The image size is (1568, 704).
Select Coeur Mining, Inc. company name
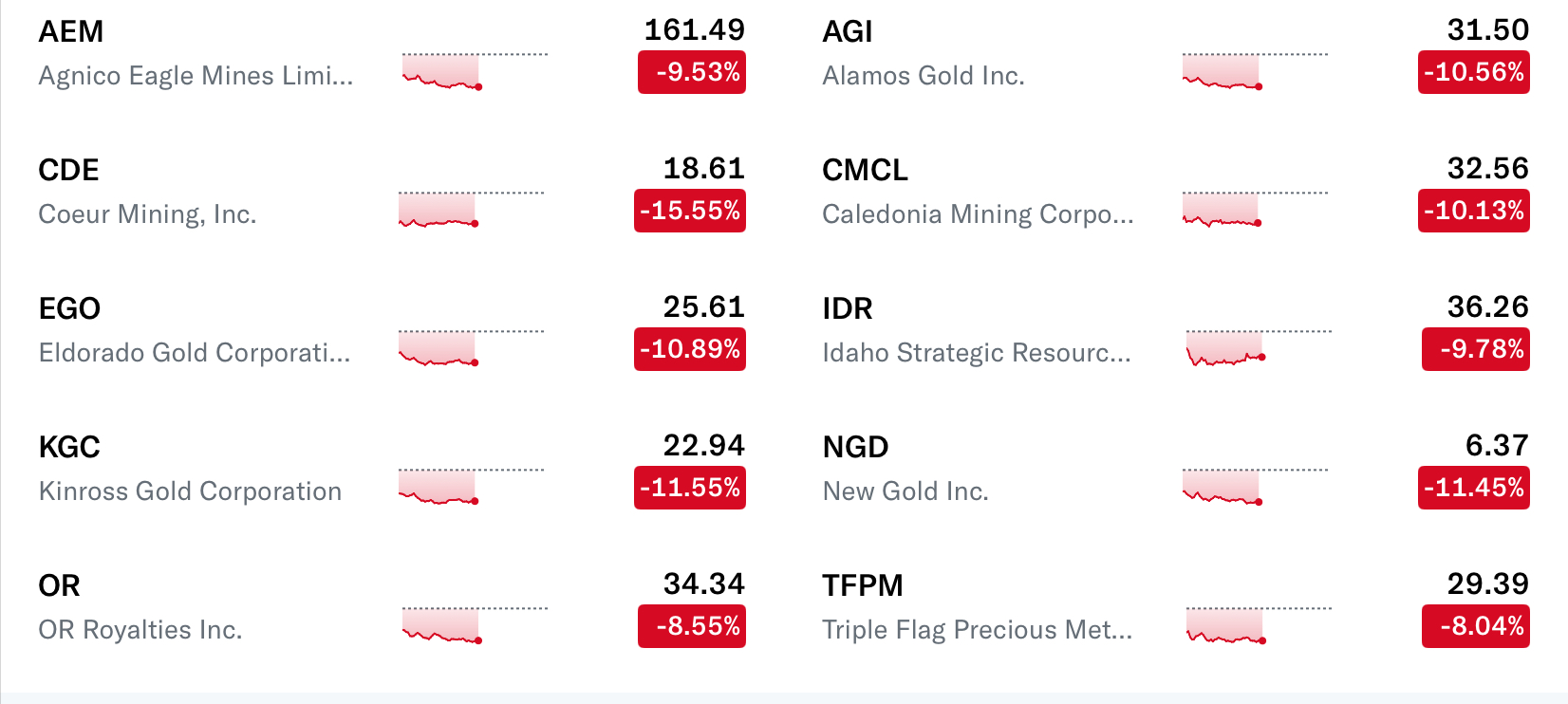pos(147,214)
